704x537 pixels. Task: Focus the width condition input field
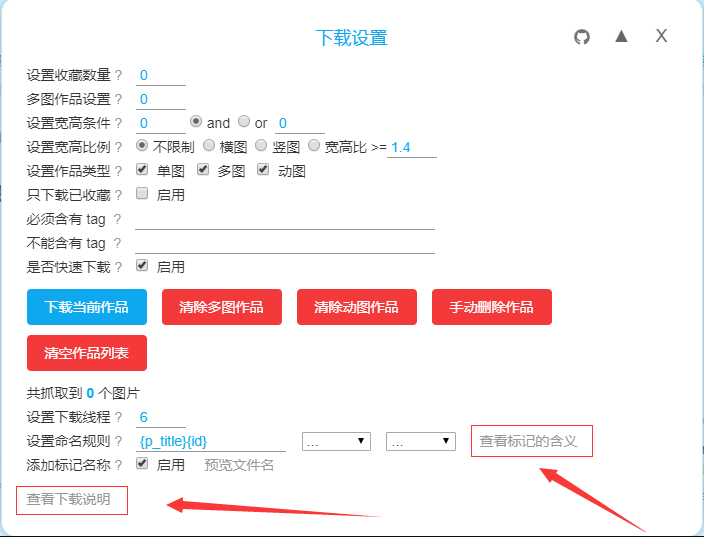point(161,123)
